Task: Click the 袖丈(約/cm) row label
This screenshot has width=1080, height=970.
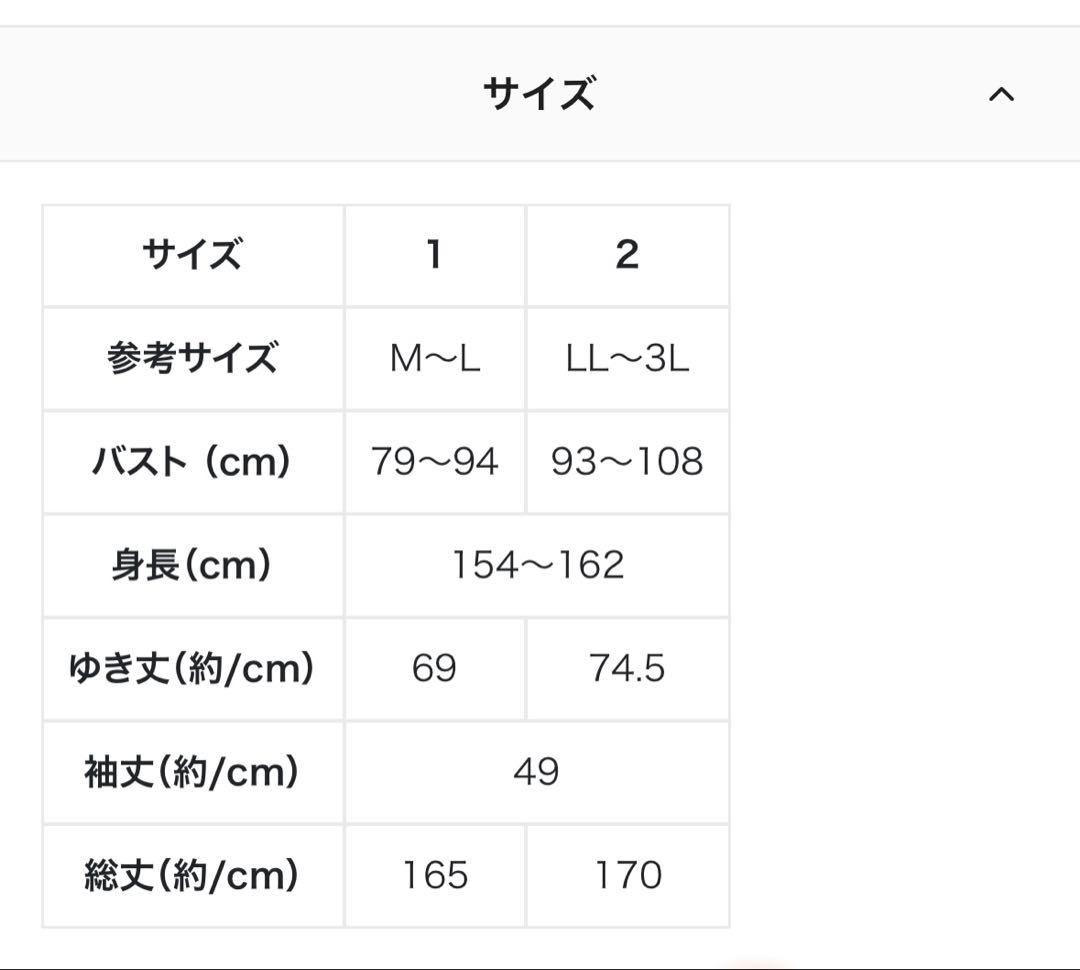Action: (192, 772)
